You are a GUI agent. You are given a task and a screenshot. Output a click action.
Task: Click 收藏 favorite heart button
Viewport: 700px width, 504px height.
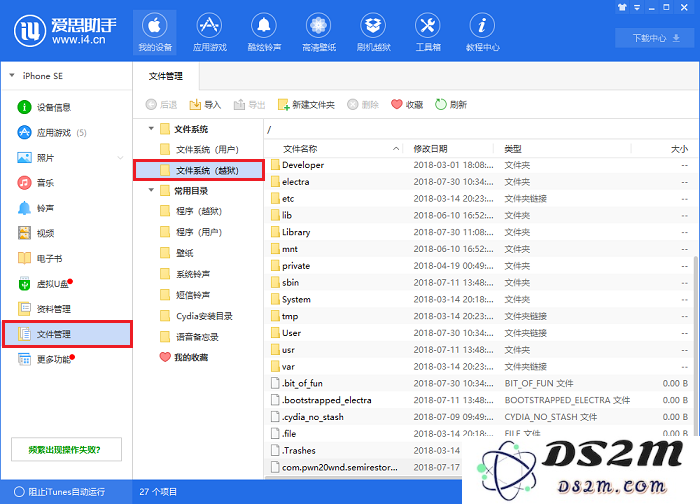pyautogui.click(x=407, y=104)
